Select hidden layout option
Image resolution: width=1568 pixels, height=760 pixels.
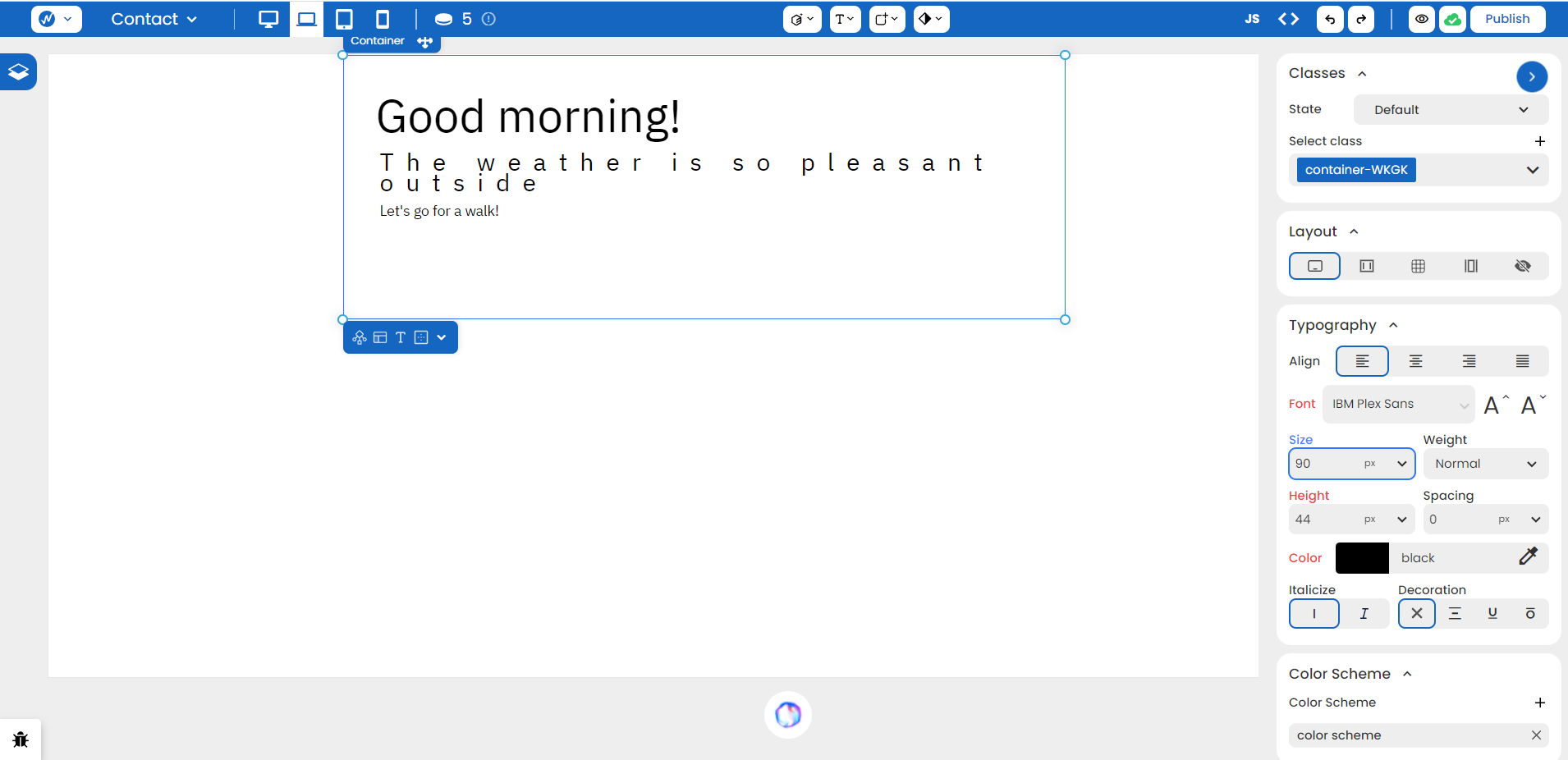pos(1523,266)
